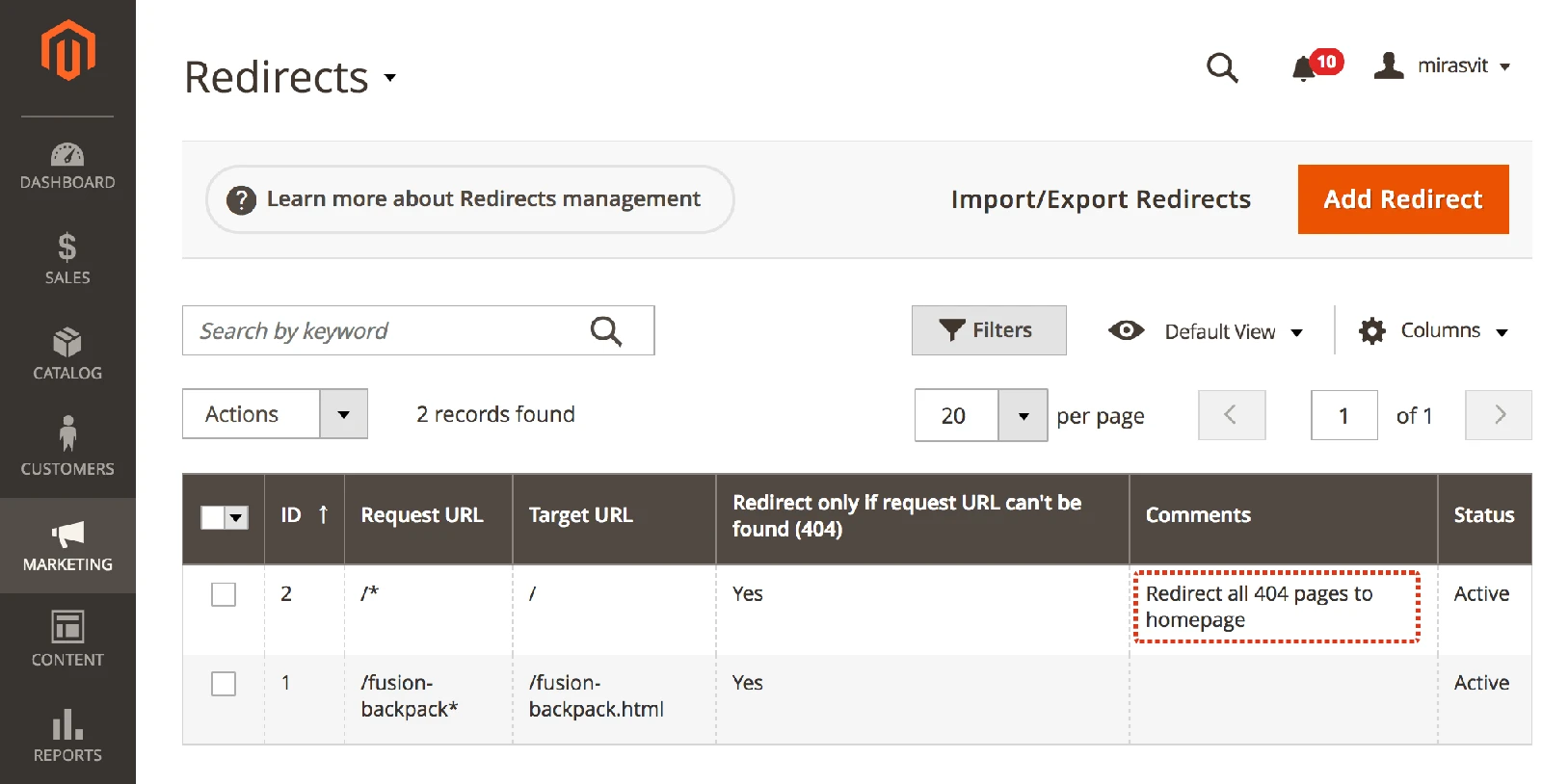Viewport: 1542px width, 784px height.
Task: Go to next page
Action: click(1499, 415)
